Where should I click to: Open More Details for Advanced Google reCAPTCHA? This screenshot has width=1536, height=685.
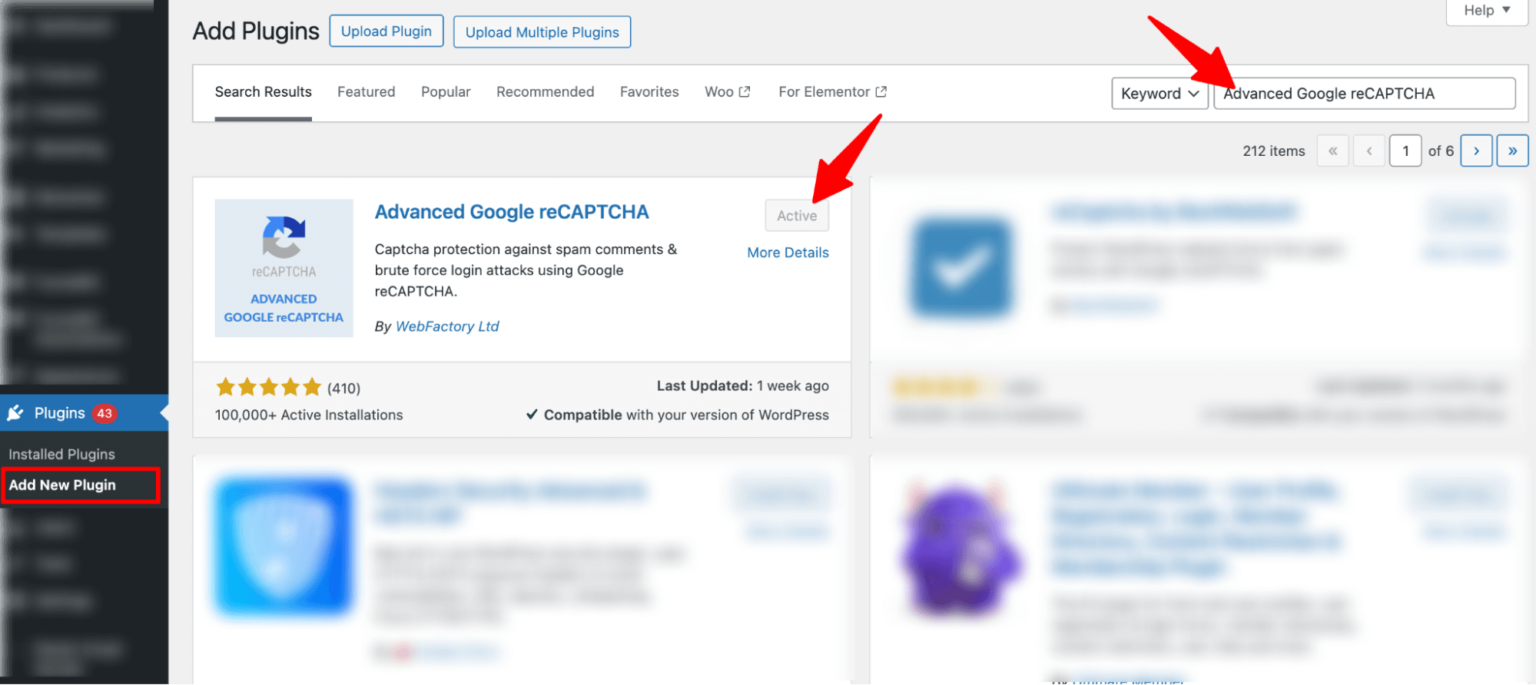coord(787,253)
